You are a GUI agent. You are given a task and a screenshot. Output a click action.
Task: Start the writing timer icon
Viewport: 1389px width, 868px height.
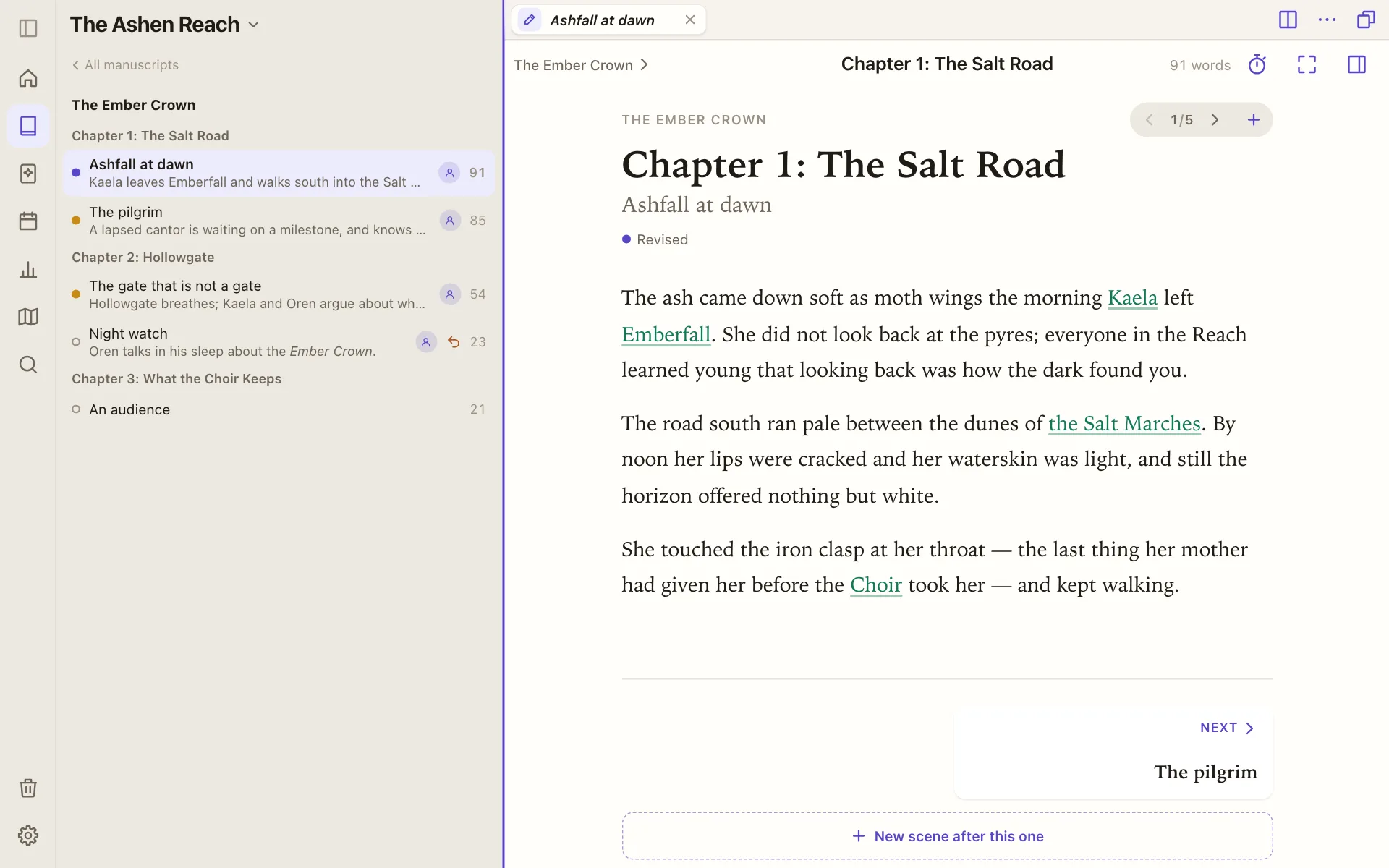tap(1257, 65)
